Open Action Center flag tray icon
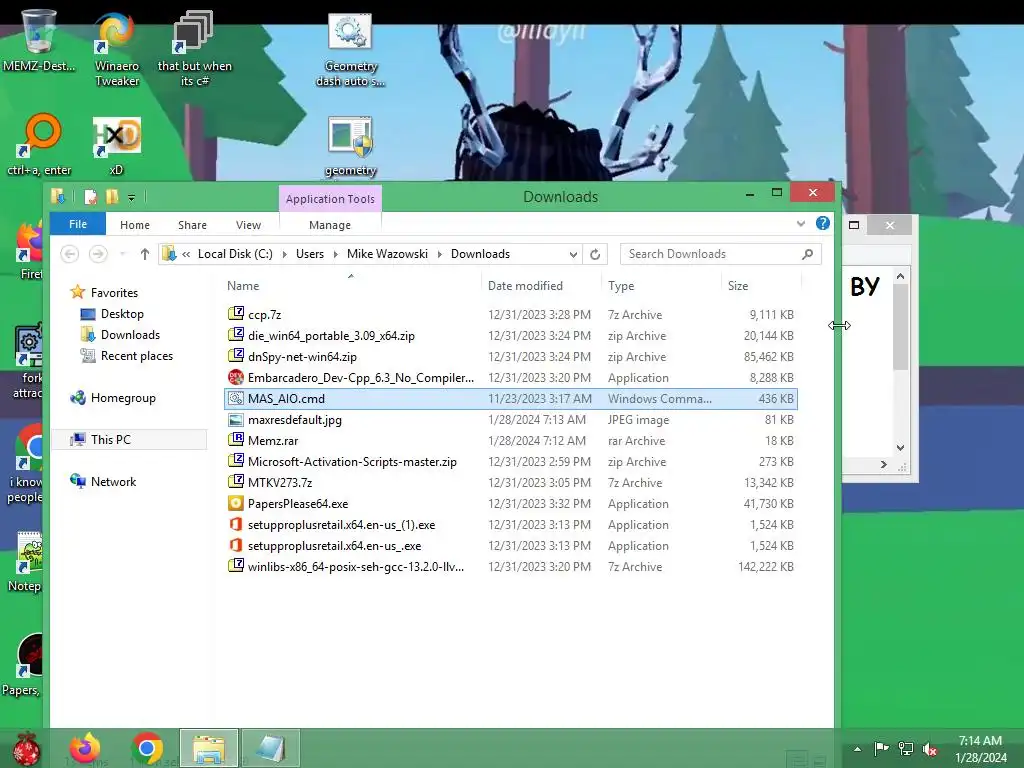The image size is (1024, 768). (x=881, y=749)
